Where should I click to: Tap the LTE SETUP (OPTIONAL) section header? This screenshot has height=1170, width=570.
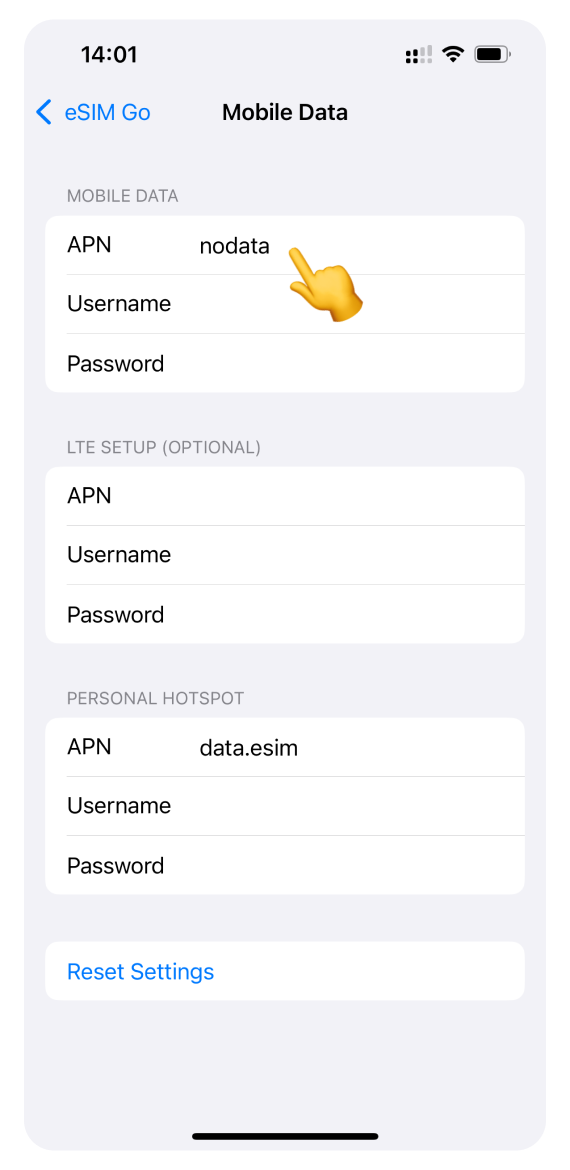163,447
